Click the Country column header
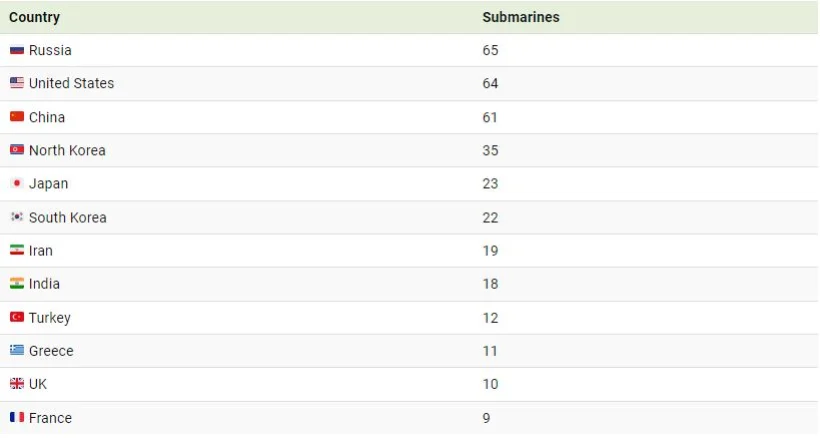 34,17
